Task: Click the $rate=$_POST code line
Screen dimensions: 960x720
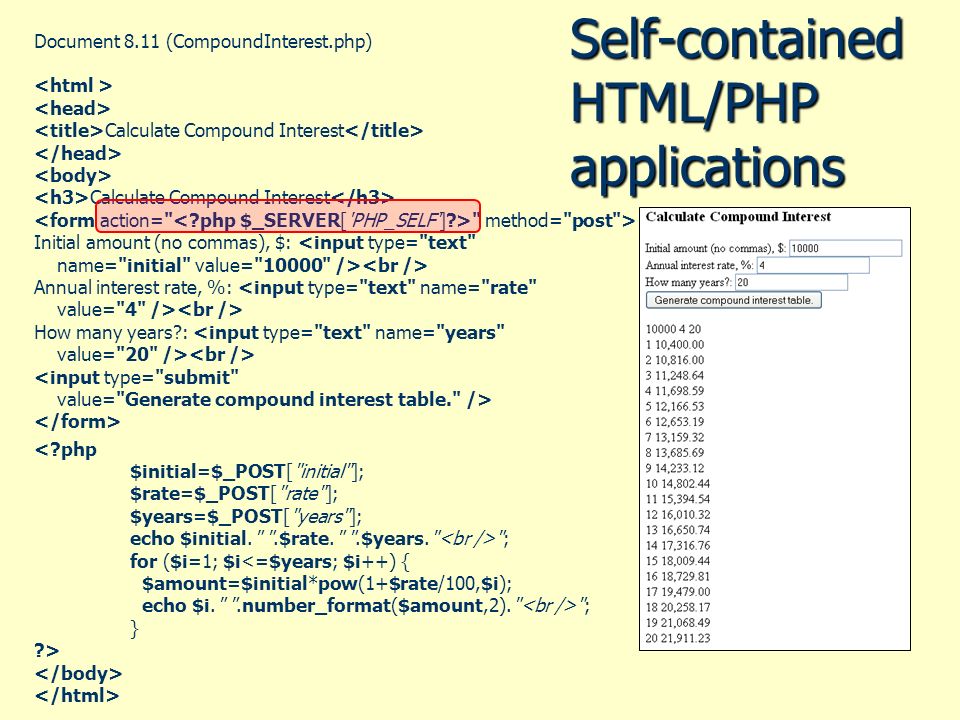Action: click(x=233, y=493)
